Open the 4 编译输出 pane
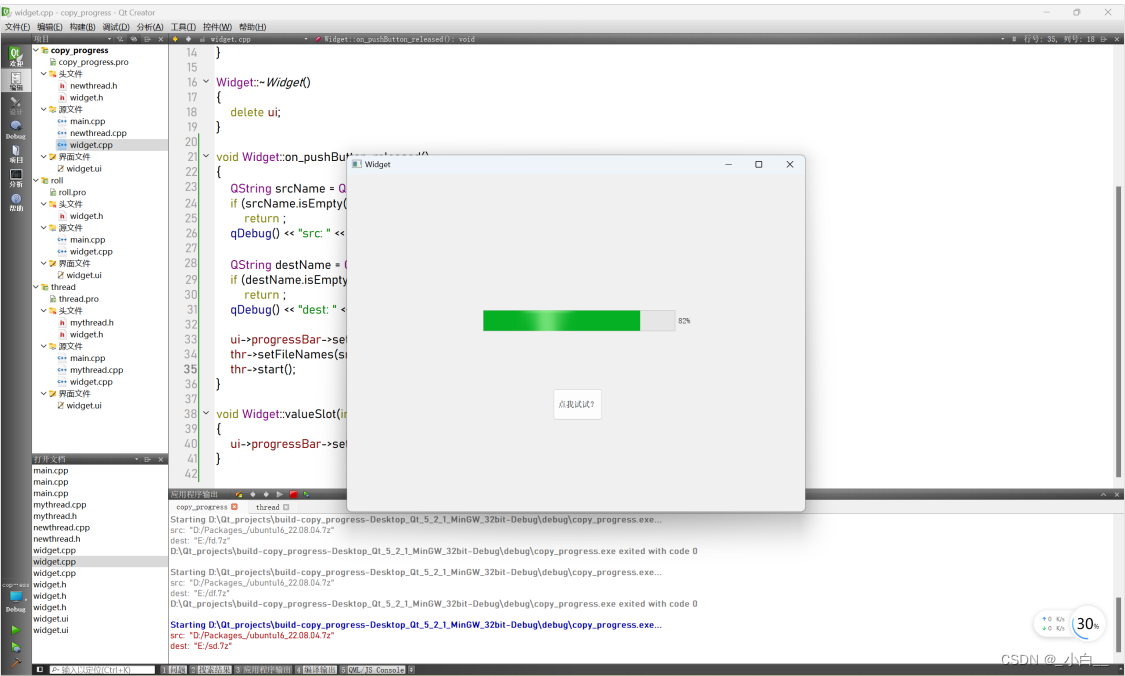Image resolution: width=1125 pixels, height=676 pixels. 315,670
